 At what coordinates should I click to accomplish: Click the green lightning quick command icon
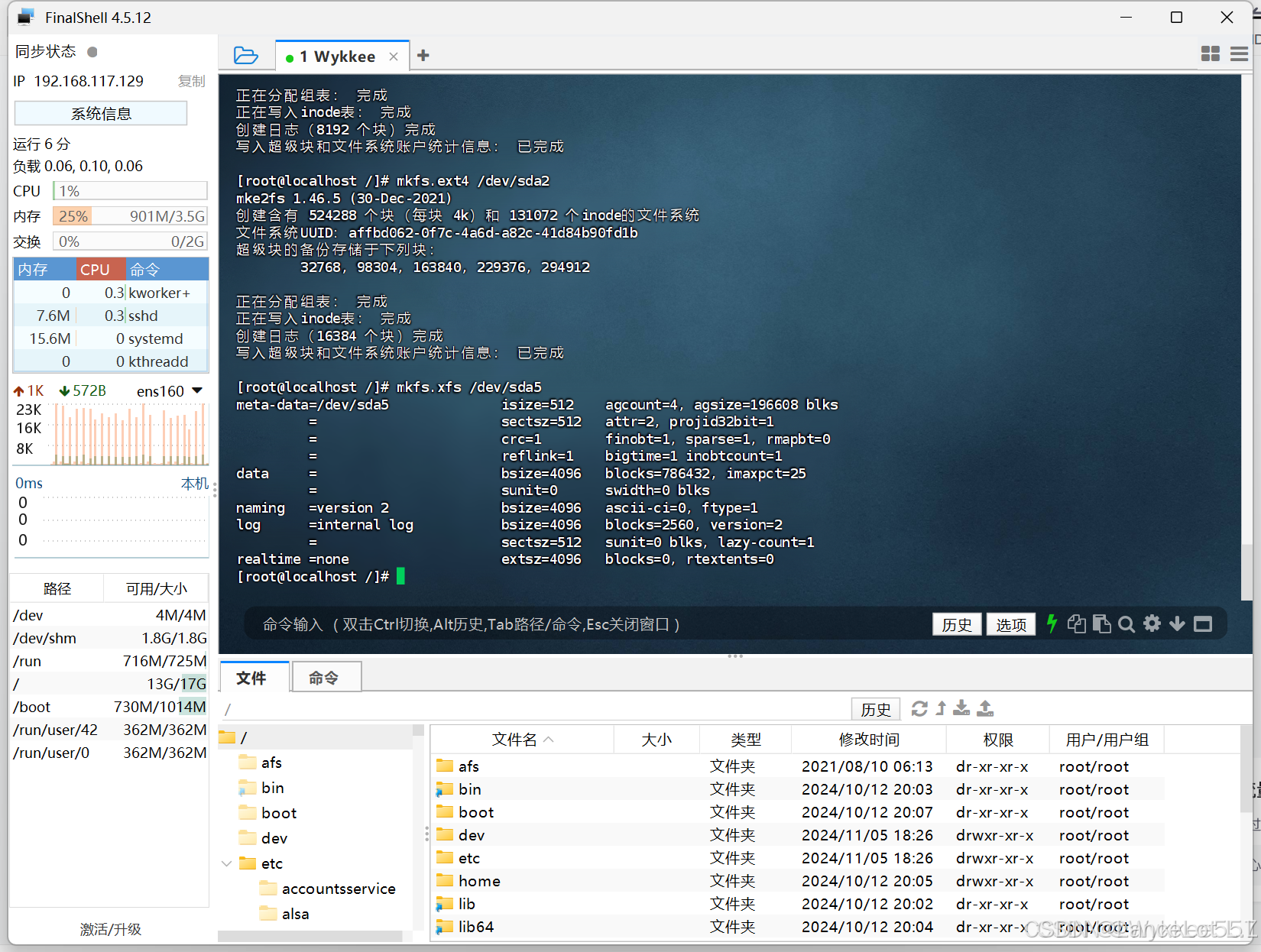coord(1052,623)
